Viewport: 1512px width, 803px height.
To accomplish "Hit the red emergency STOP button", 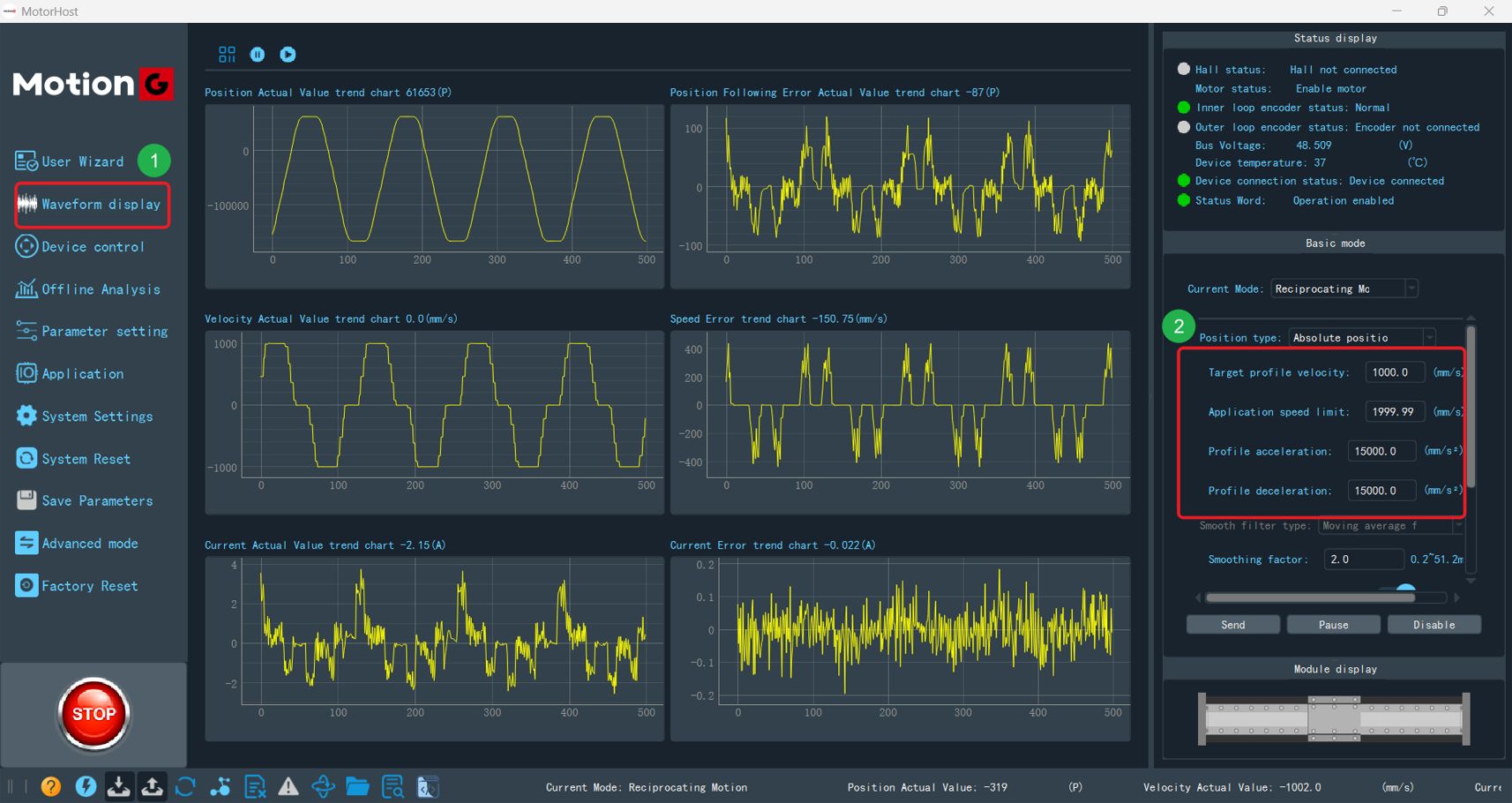I will tap(94, 714).
